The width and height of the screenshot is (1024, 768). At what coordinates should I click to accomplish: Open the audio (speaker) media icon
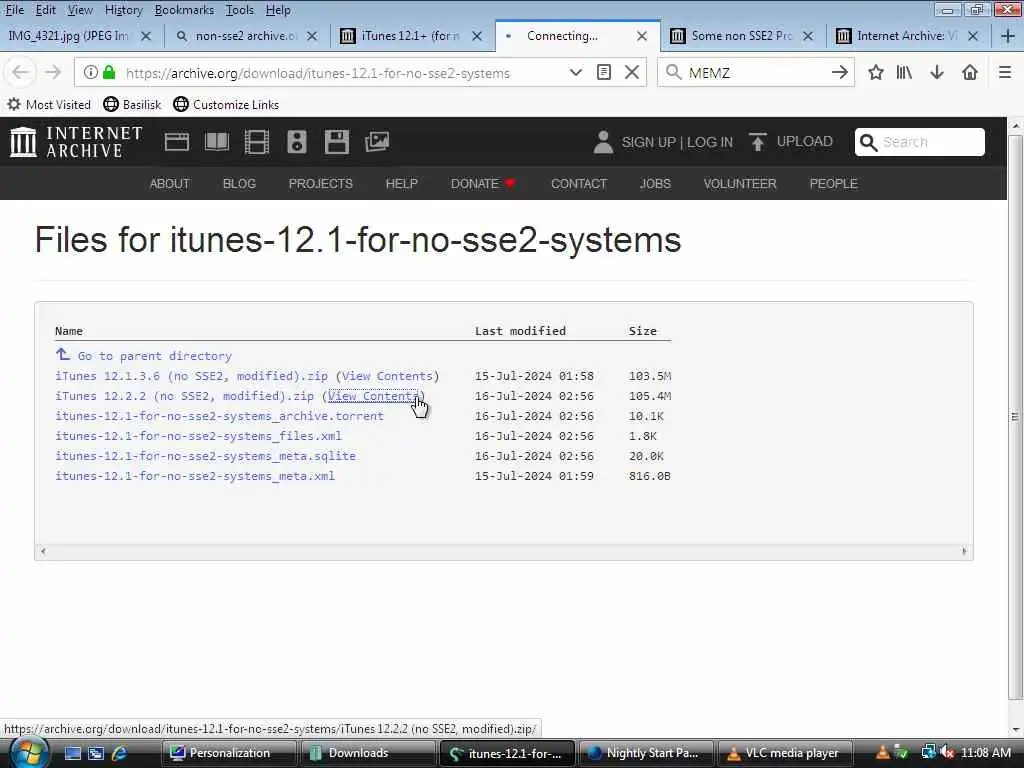[x=296, y=142]
